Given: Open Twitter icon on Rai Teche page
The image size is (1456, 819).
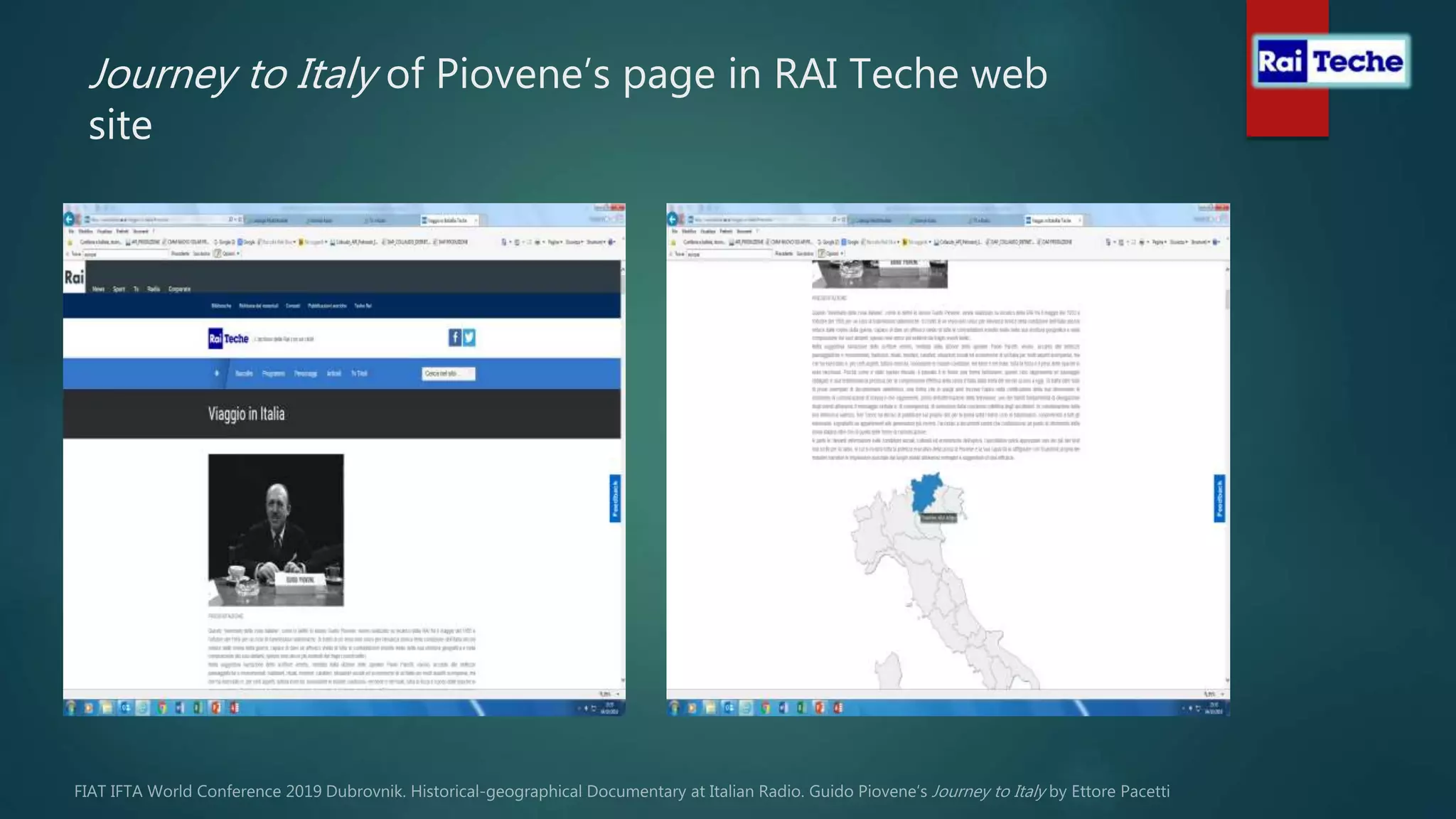Looking at the screenshot, I should click(x=469, y=338).
